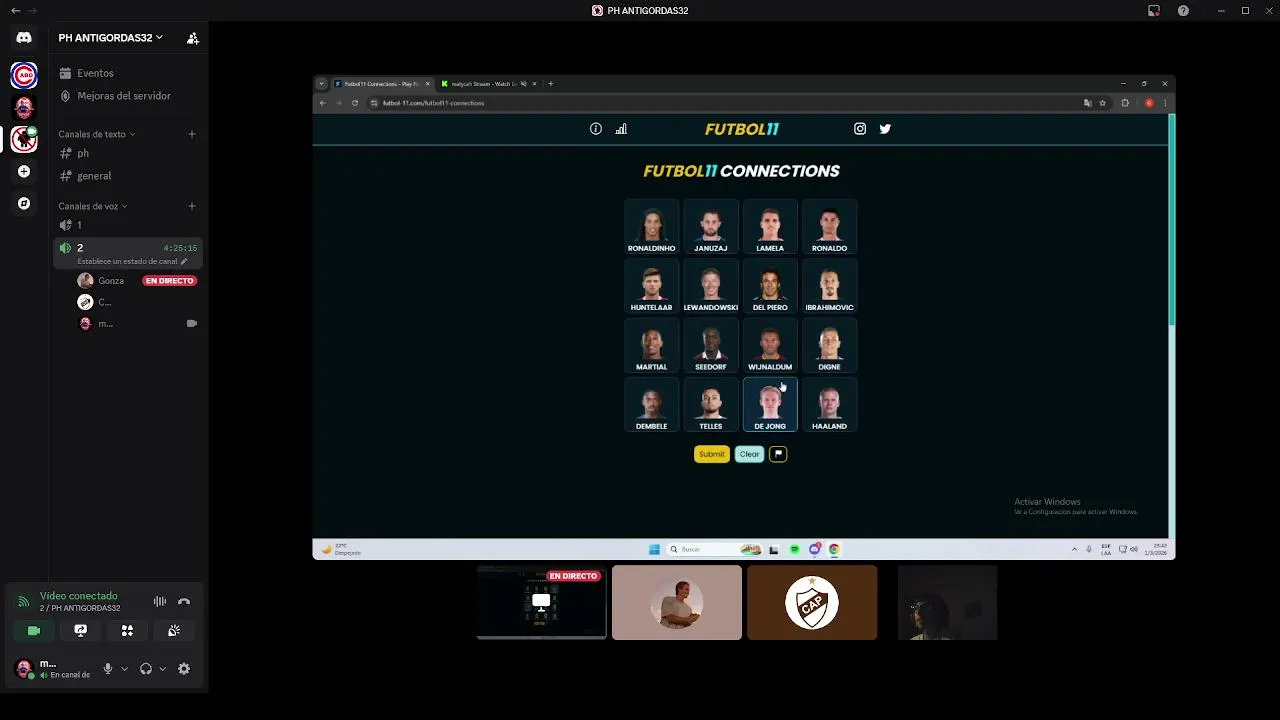The height and width of the screenshot is (720, 1280).
Task: Open Mejoras del servidor
Action: pos(128,96)
